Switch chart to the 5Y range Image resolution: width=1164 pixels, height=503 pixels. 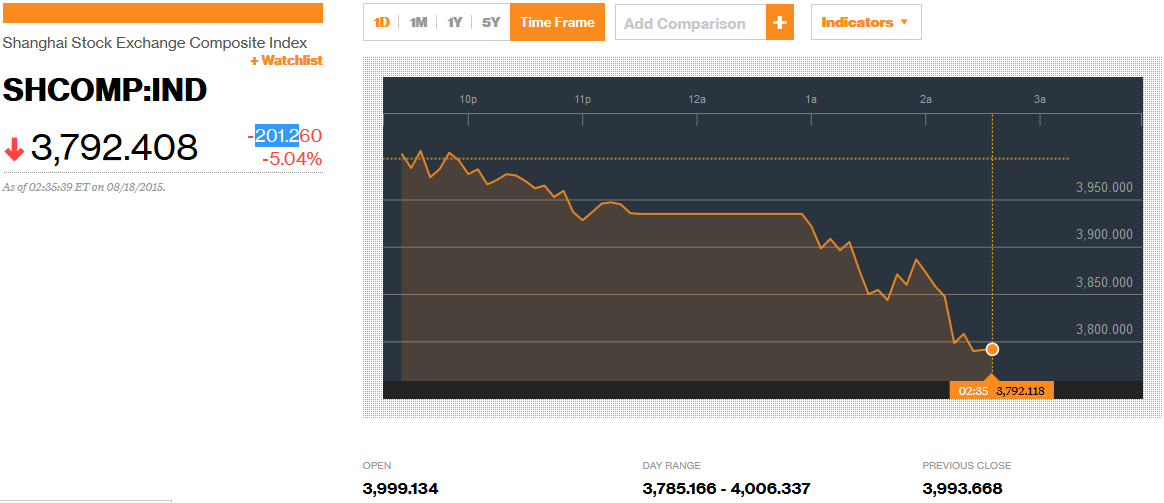click(491, 22)
